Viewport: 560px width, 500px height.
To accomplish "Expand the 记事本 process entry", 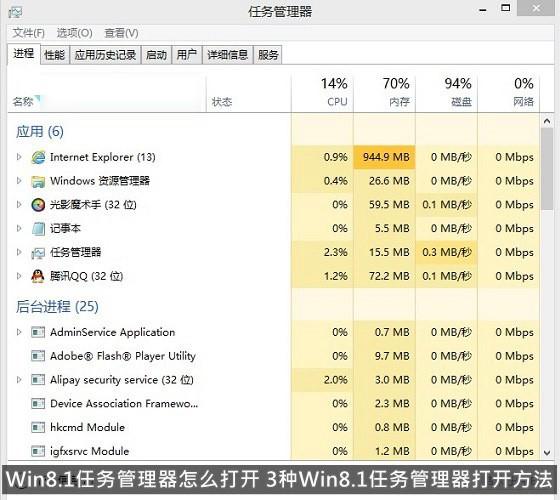I will point(19,228).
